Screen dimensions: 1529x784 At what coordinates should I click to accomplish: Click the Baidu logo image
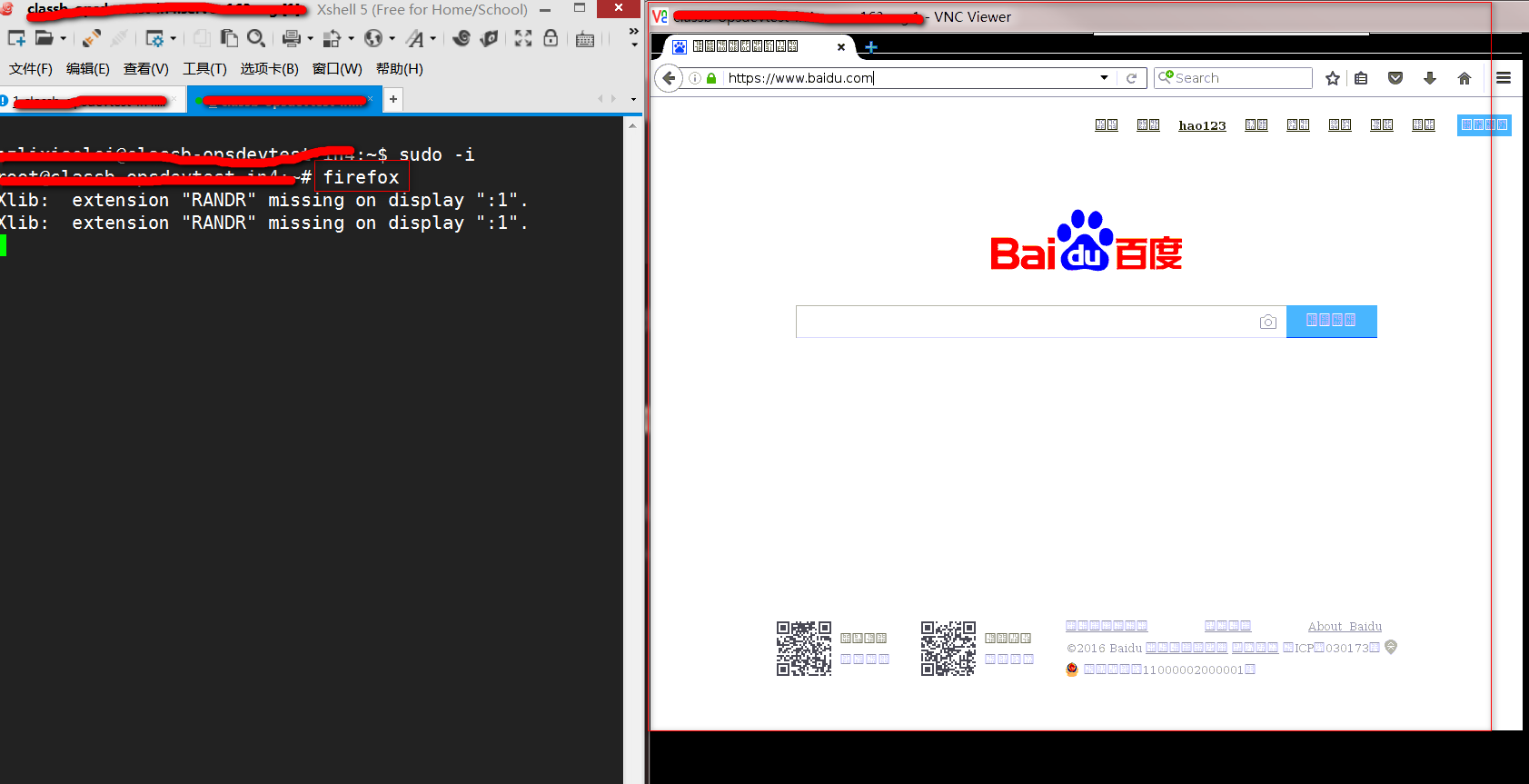point(1087,242)
